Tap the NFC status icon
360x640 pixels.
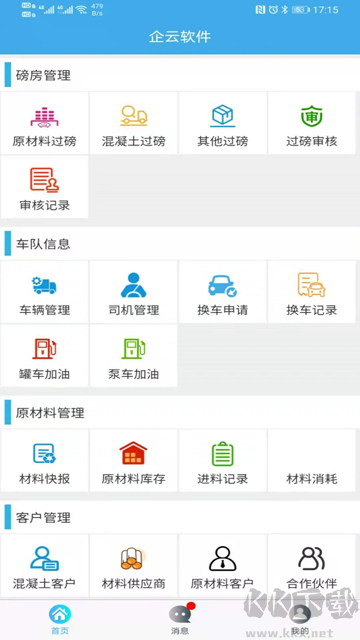(x=260, y=10)
